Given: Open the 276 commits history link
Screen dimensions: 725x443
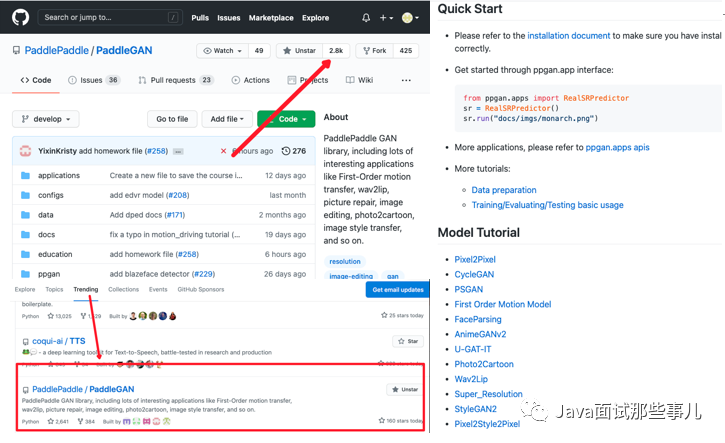Looking at the screenshot, I should (294, 151).
